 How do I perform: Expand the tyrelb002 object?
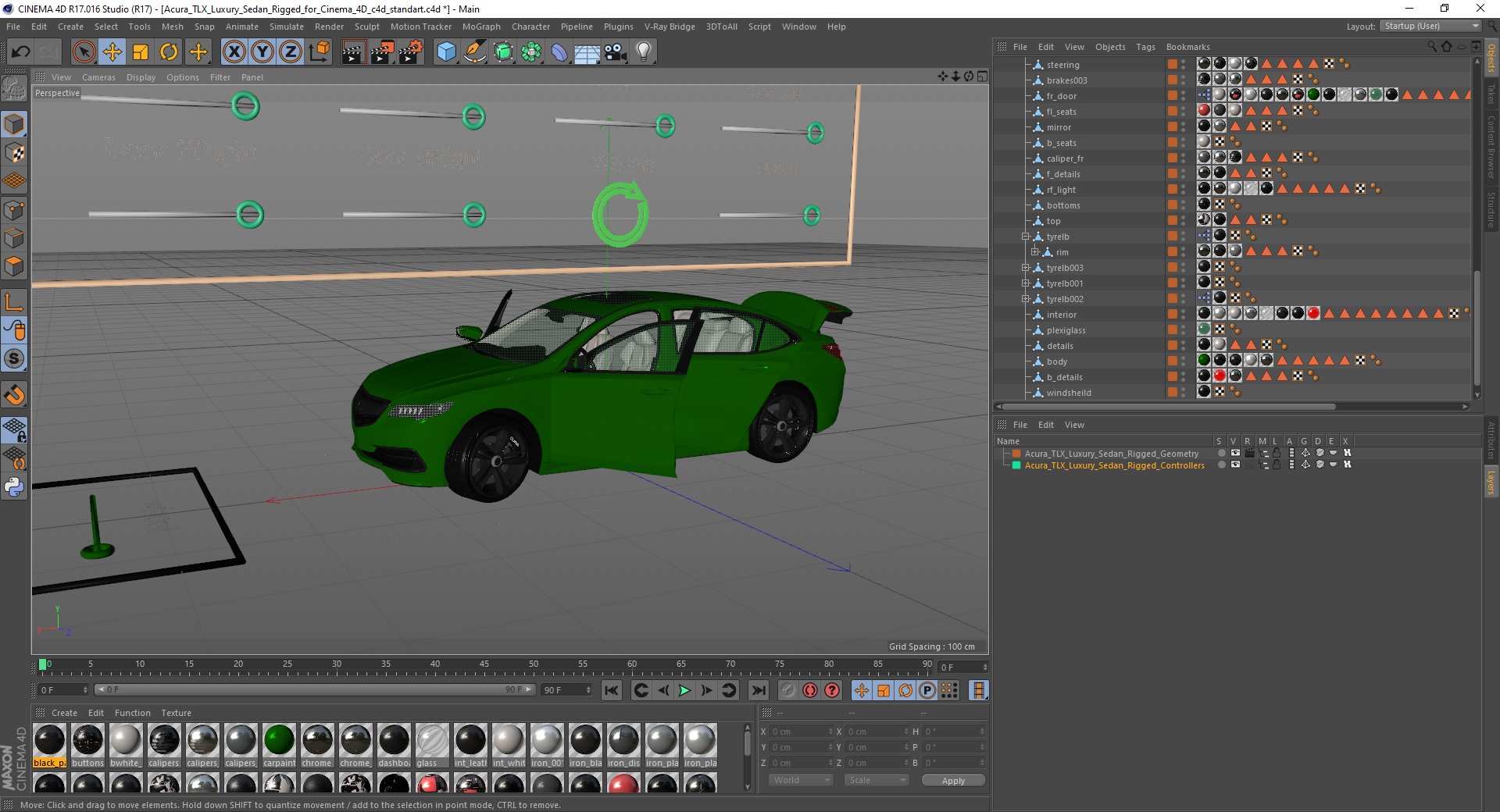click(1025, 299)
